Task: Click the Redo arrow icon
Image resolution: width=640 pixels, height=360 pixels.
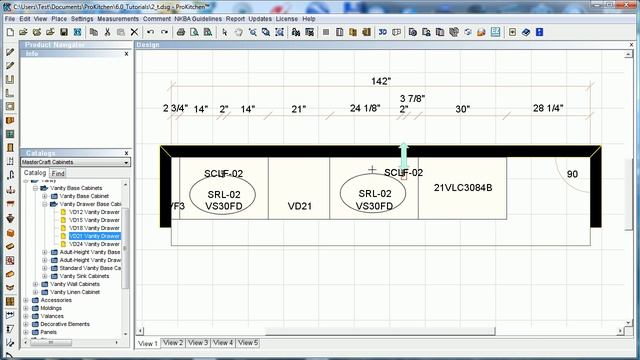Action: click(164, 32)
